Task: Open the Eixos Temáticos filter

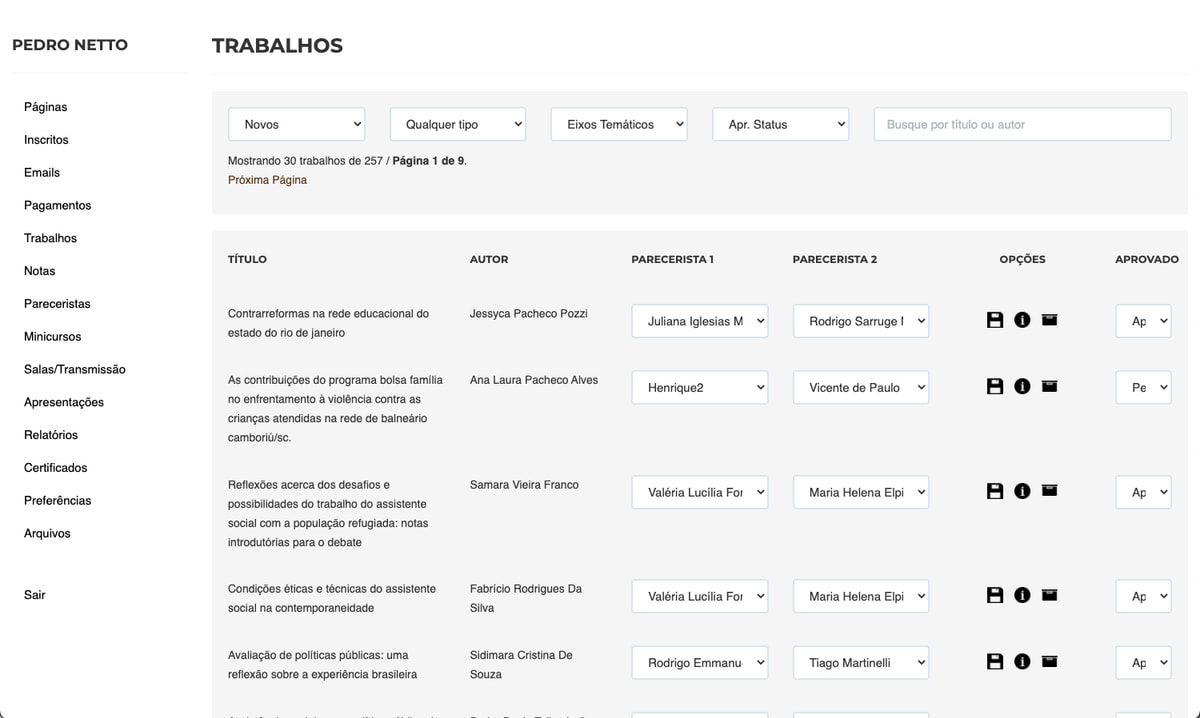Action: click(619, 124)
